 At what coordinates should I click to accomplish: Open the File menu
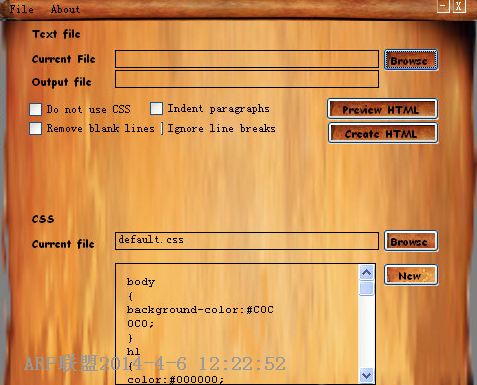(x=22, y=9)
